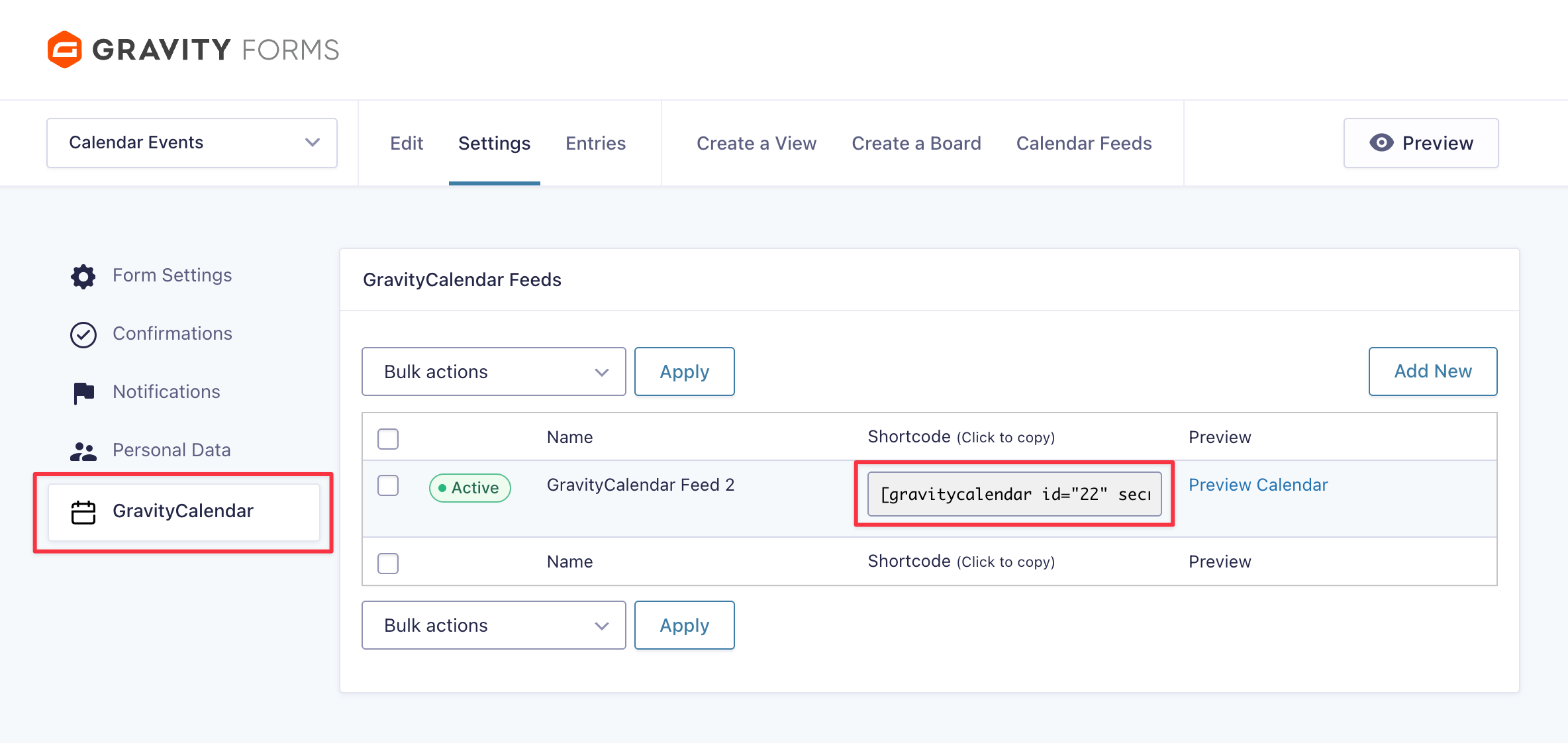Click the Add New button
The image size is (1568, 743).
1433,371
